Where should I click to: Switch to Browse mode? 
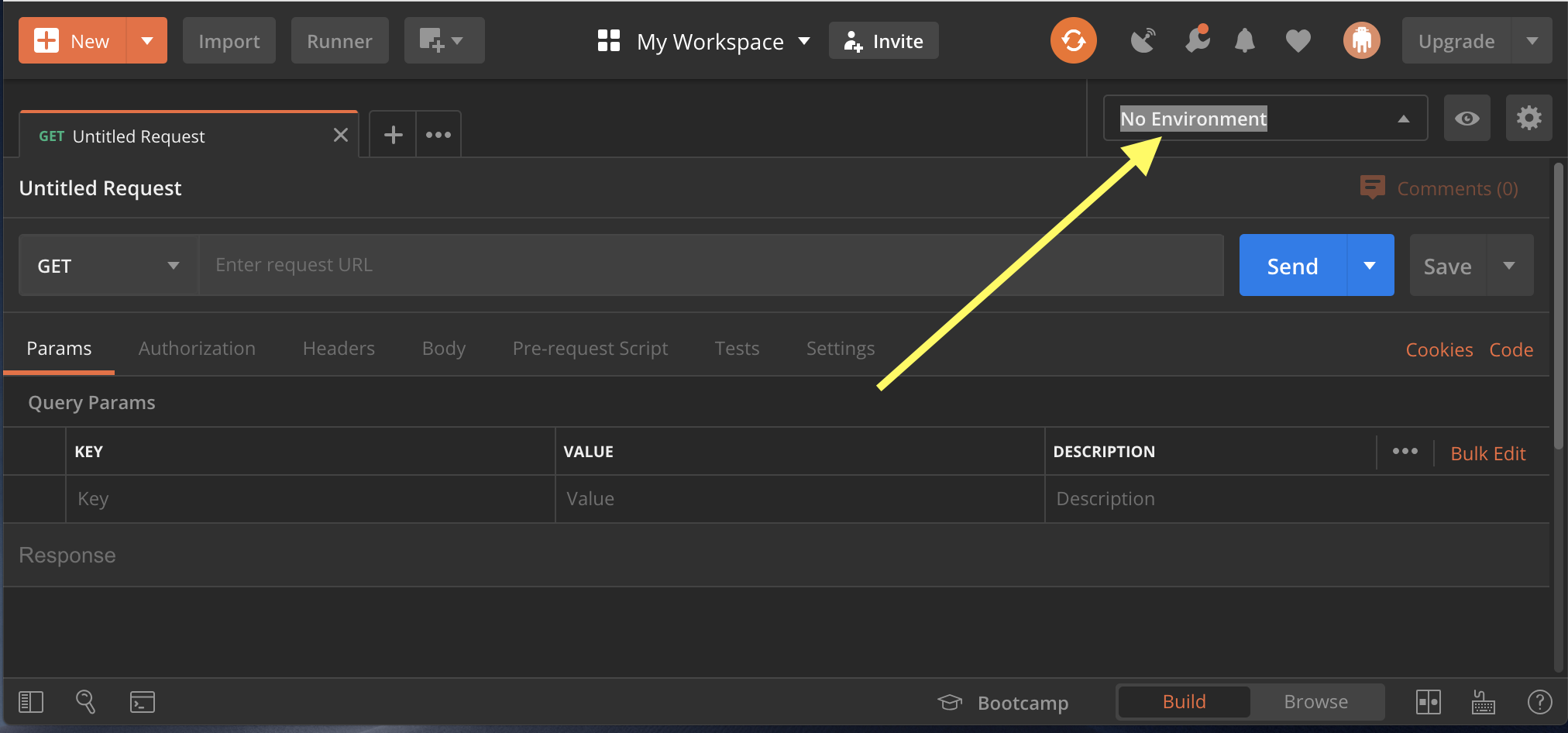(x=1316, y=702)
